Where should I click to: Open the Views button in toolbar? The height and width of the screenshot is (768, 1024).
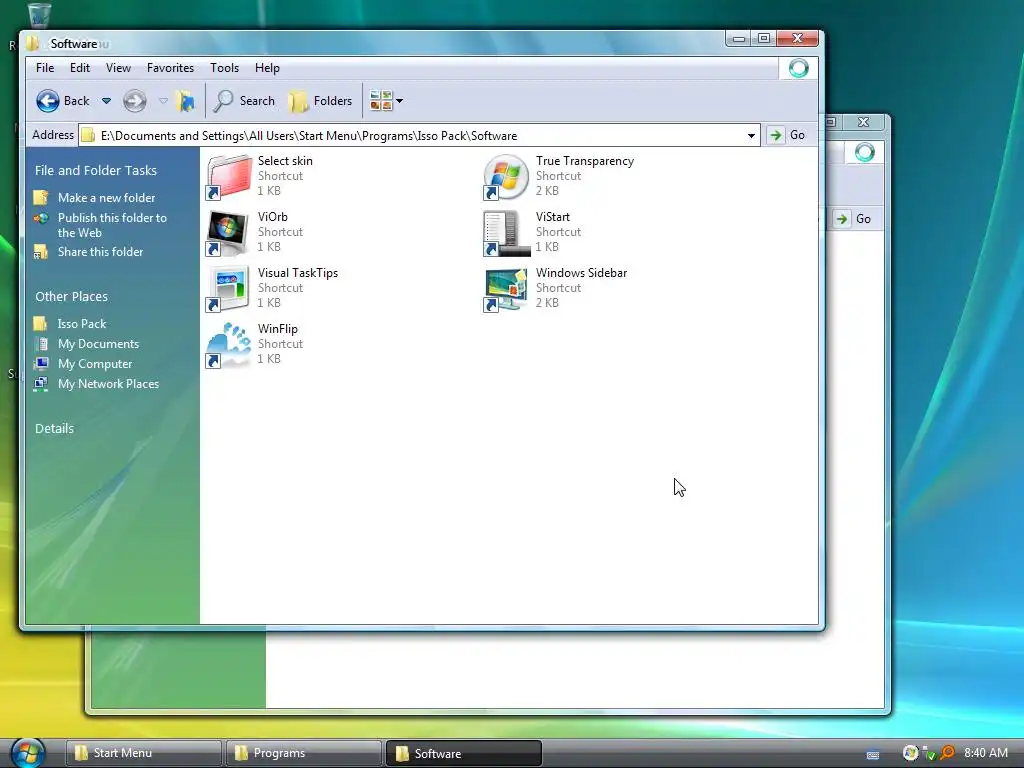(381, 101)
